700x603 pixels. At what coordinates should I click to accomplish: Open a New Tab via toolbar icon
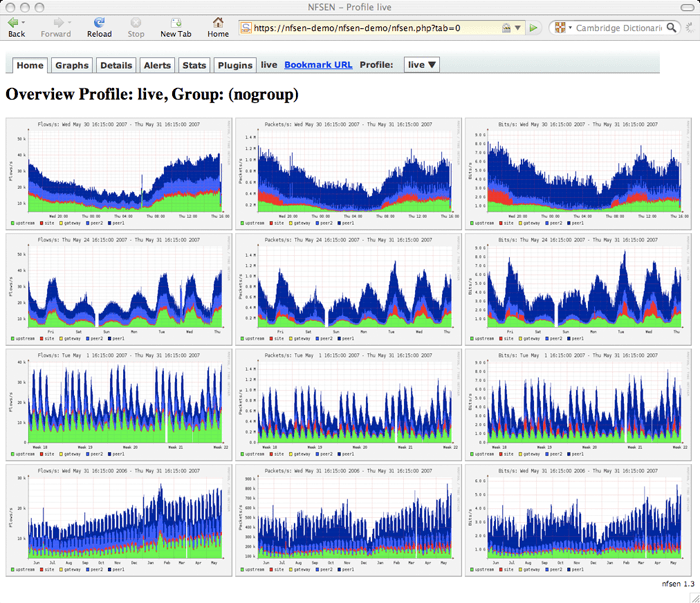176,22
